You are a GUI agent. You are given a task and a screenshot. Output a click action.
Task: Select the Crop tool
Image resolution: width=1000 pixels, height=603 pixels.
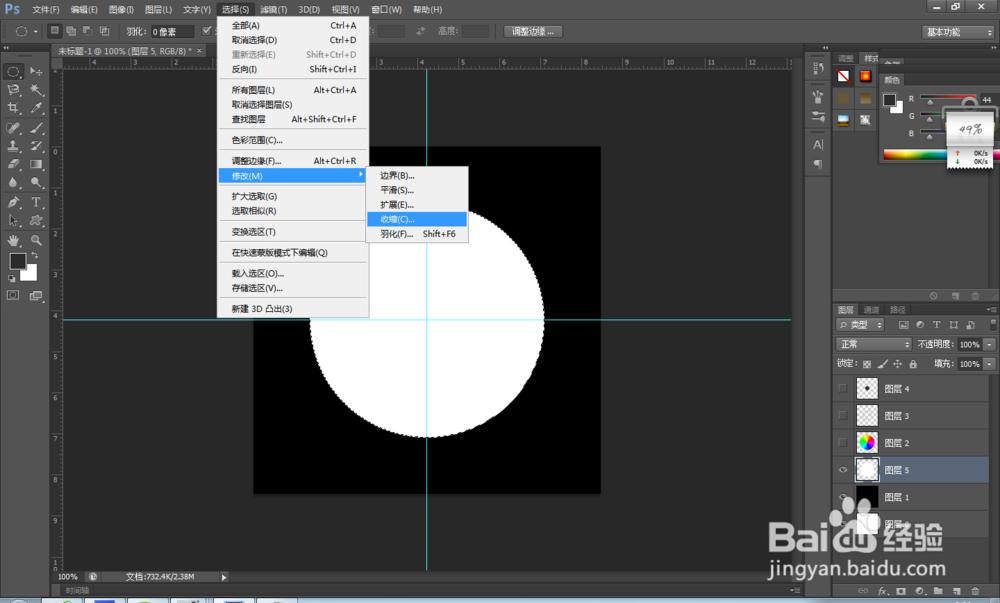tap(13, 108)
